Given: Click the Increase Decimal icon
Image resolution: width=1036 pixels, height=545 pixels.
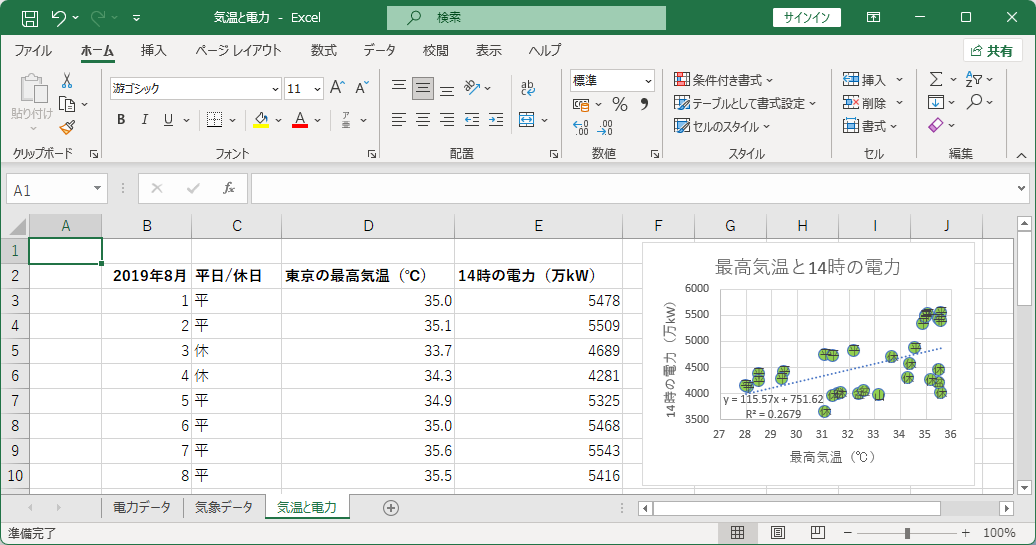Looking at the screenshot, I should [x=581, y=127].
